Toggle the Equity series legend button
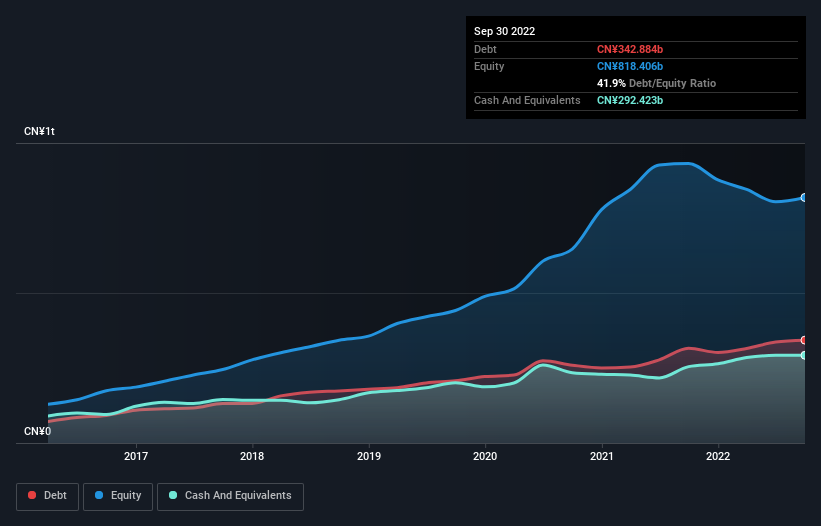 pyautogui.click(x=118, y=496)
